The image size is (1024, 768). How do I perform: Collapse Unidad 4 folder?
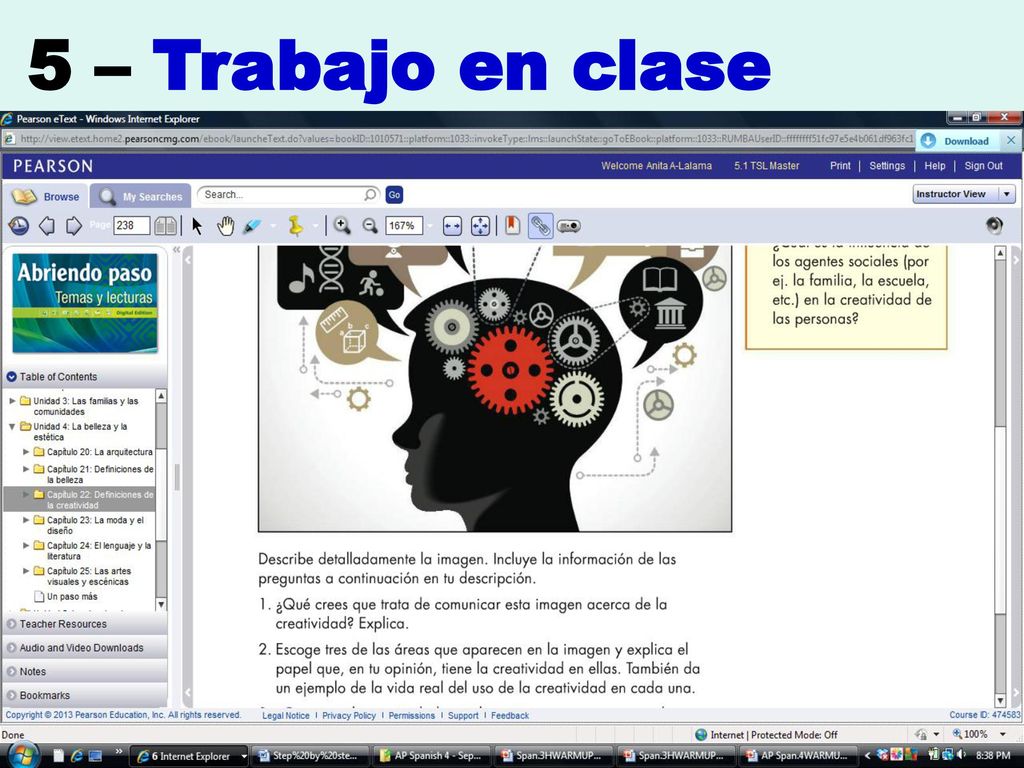tap(12, 426)
